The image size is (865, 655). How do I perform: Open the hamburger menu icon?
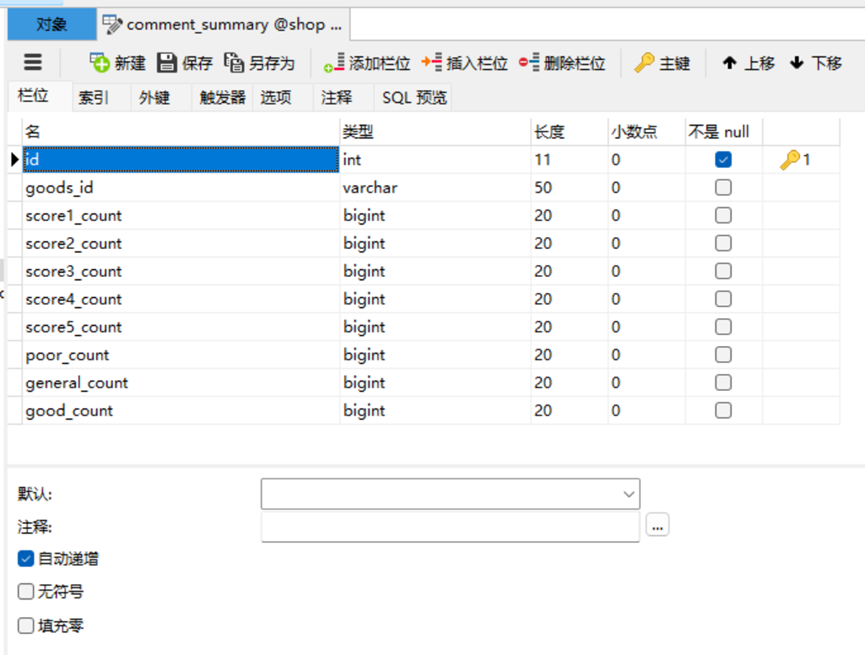(33, 62)
